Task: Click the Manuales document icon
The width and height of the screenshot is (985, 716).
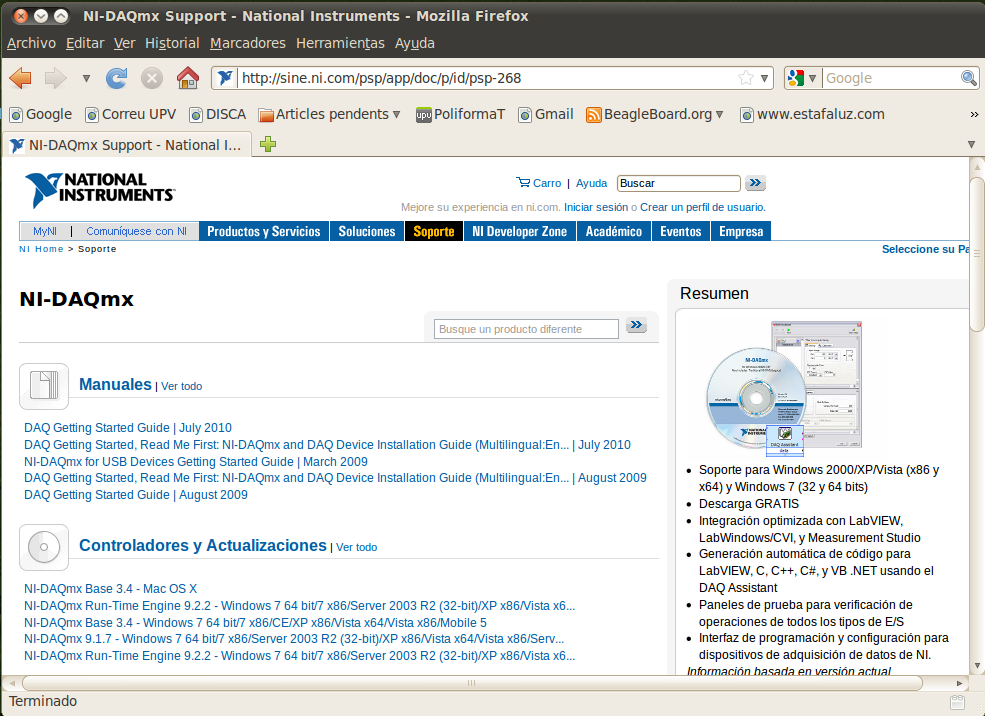Action: pos(44,386)
